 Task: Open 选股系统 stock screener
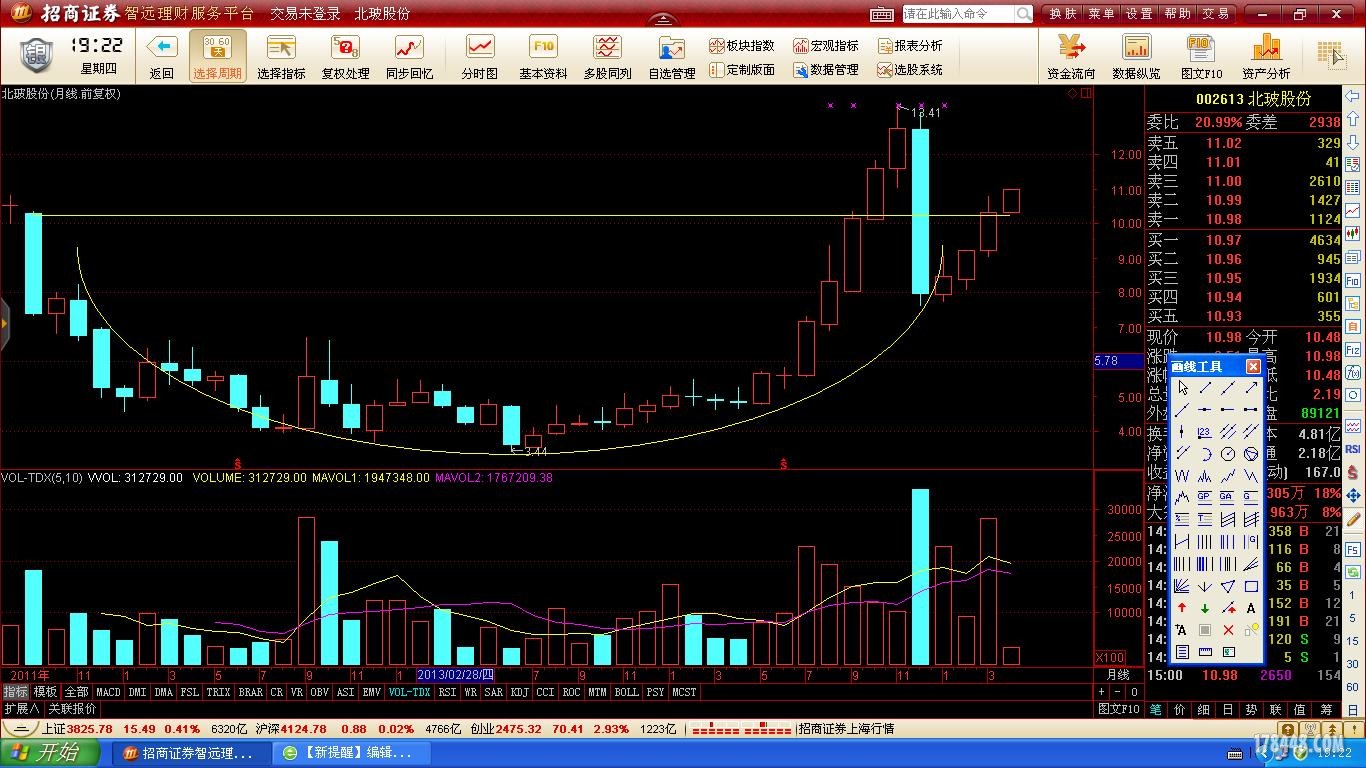[909, 70]
